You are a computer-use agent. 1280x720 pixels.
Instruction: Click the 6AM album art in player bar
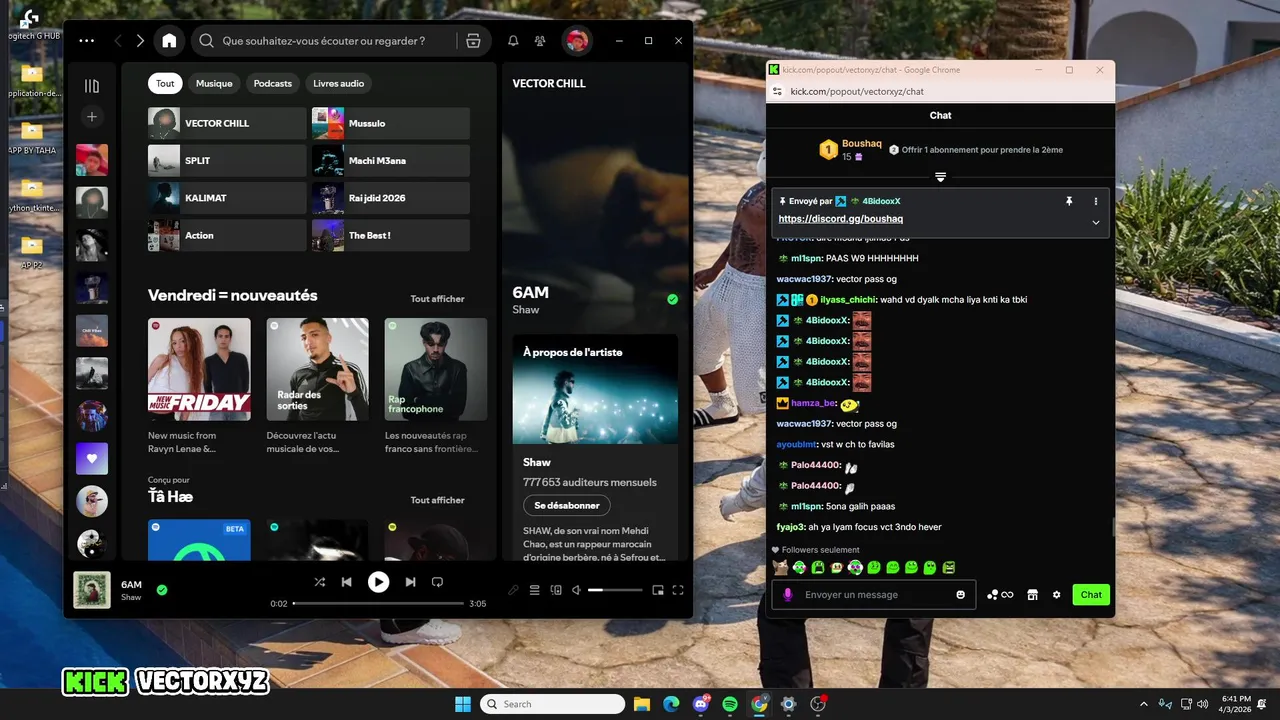(x=92, y=590)
